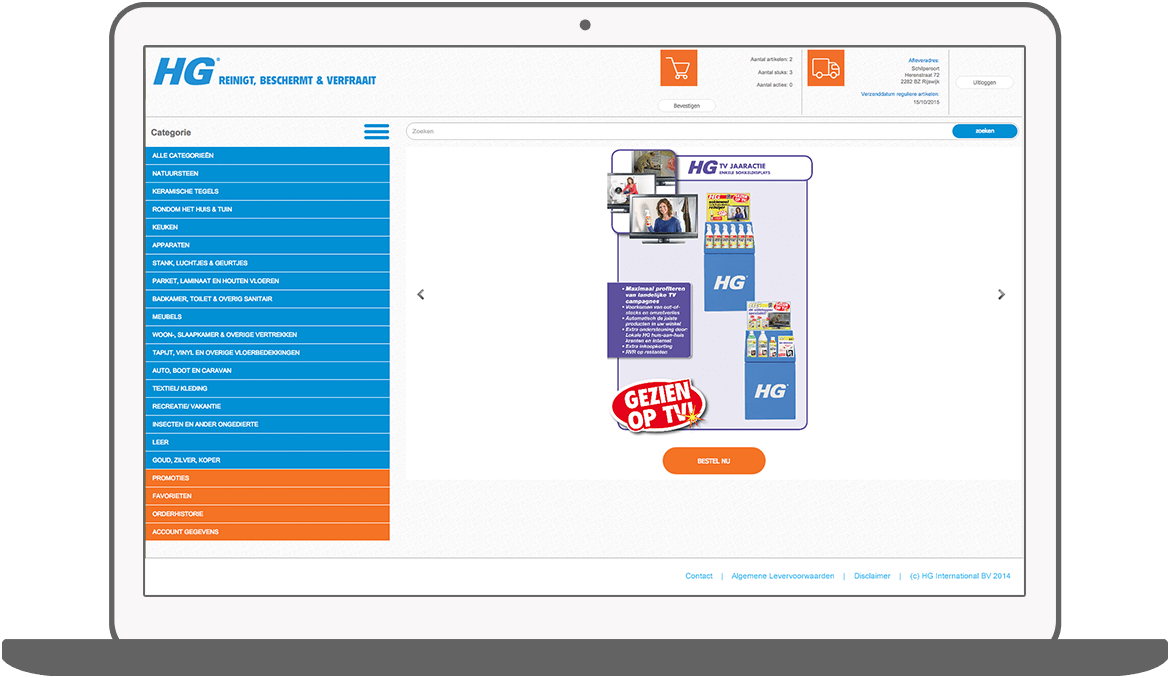The image size is (1170, 678).
Task: View ORDERHISTORIE in the sidebar
Action: click(x=267, y=514)
